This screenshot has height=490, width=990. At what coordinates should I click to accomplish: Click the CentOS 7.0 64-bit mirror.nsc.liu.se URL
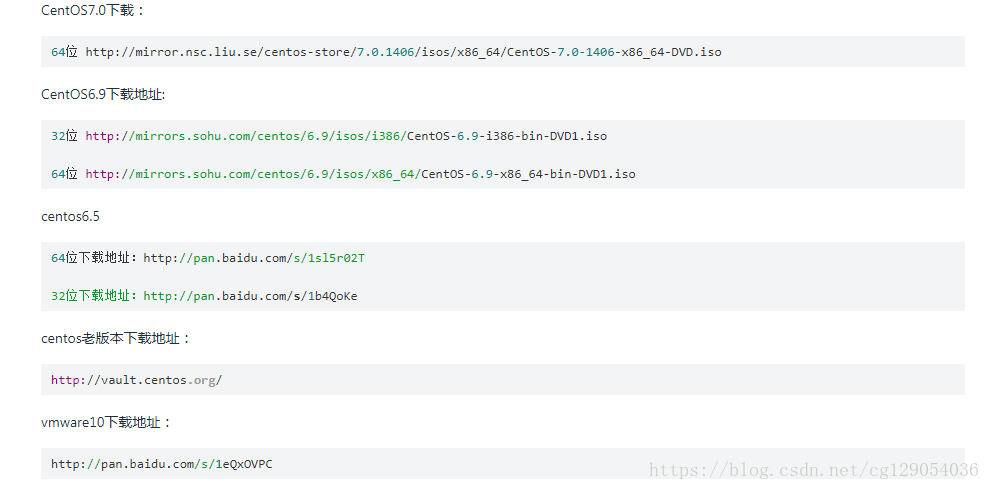403,52
